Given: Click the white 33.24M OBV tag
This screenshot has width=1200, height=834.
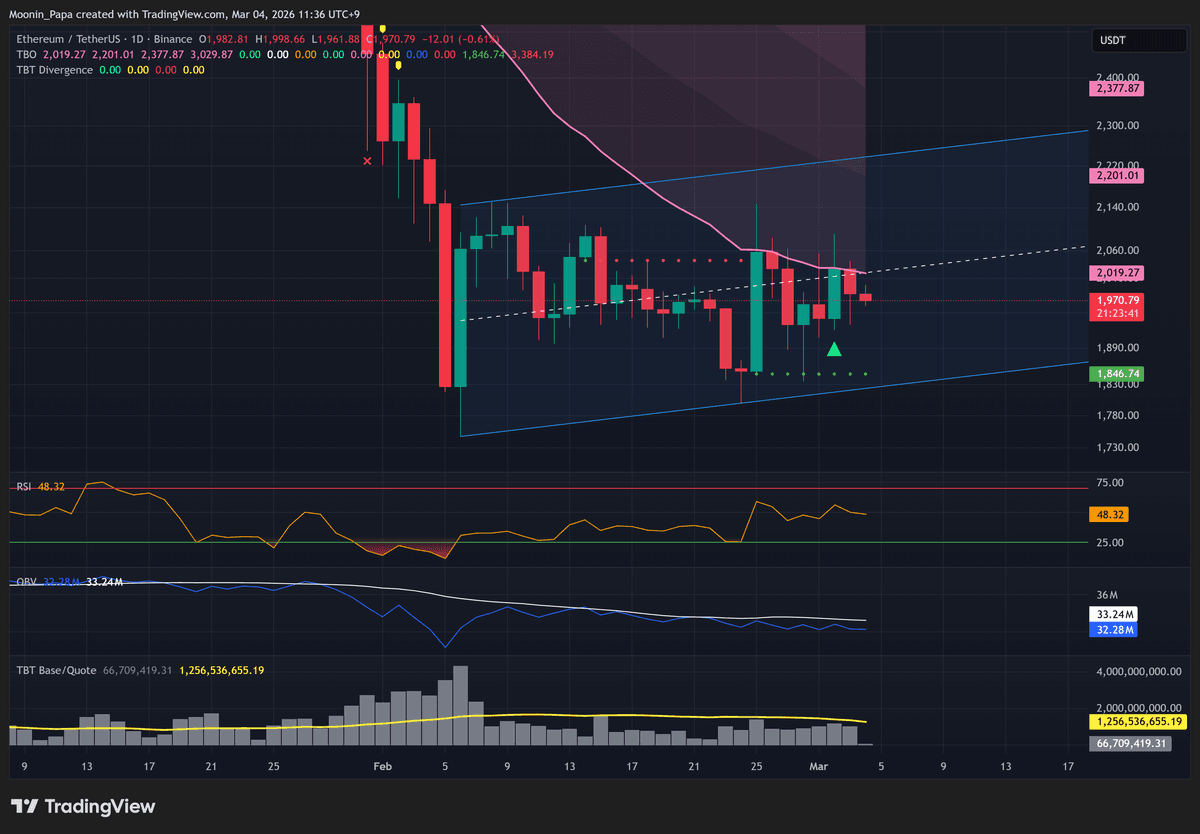Looking at the screenshot, I should click(x=1112, y=614).
